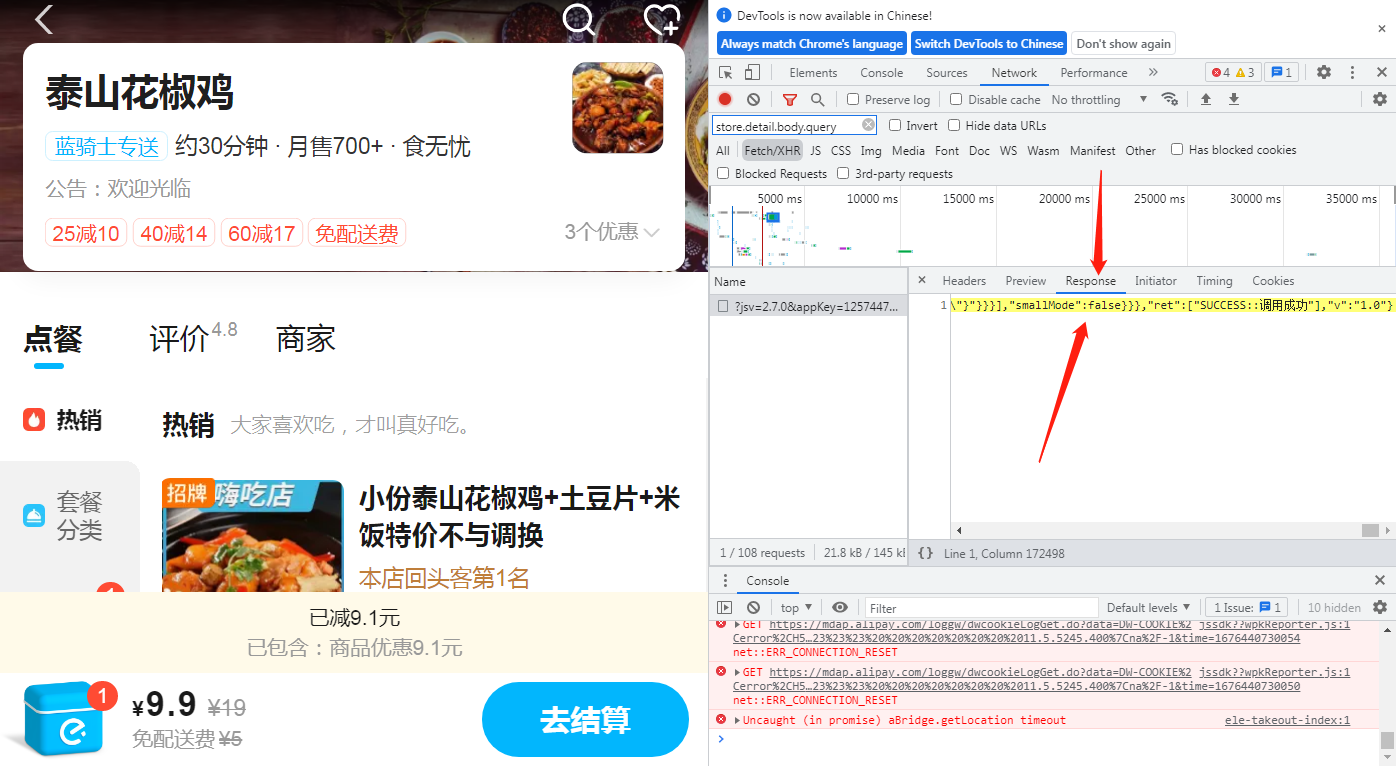Show more DevTools tabs chevron

pyautogui.click(x=1153, y=73)
